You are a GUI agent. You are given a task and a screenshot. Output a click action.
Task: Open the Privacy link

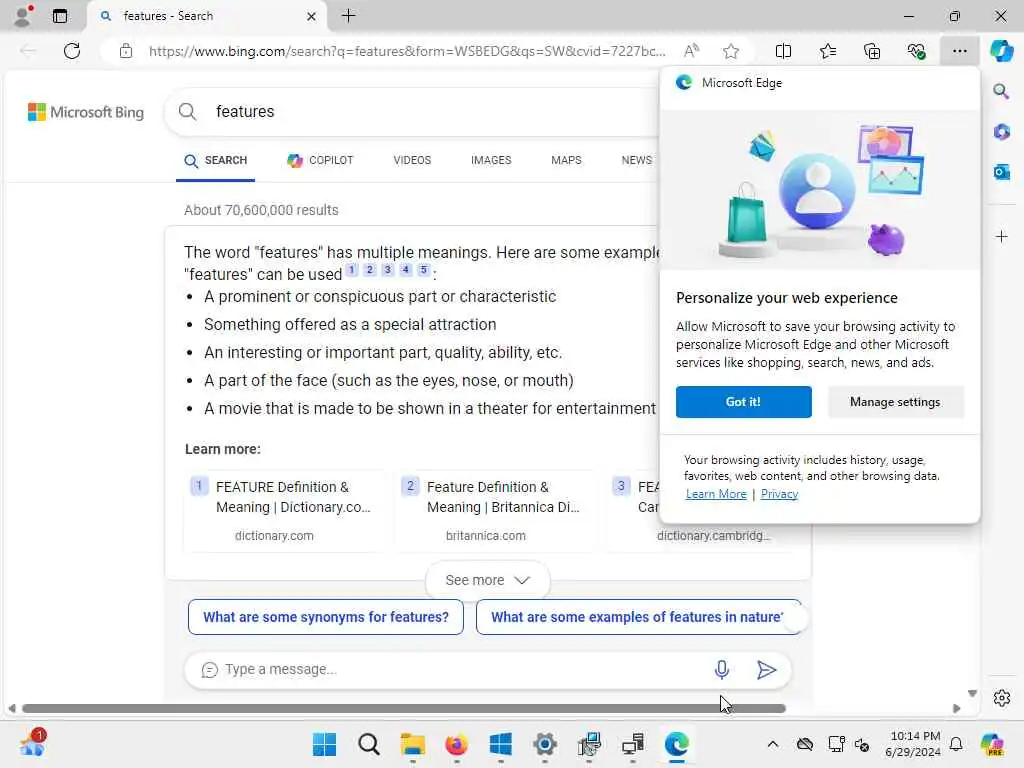pyautogui.click(x=779, y=494)
